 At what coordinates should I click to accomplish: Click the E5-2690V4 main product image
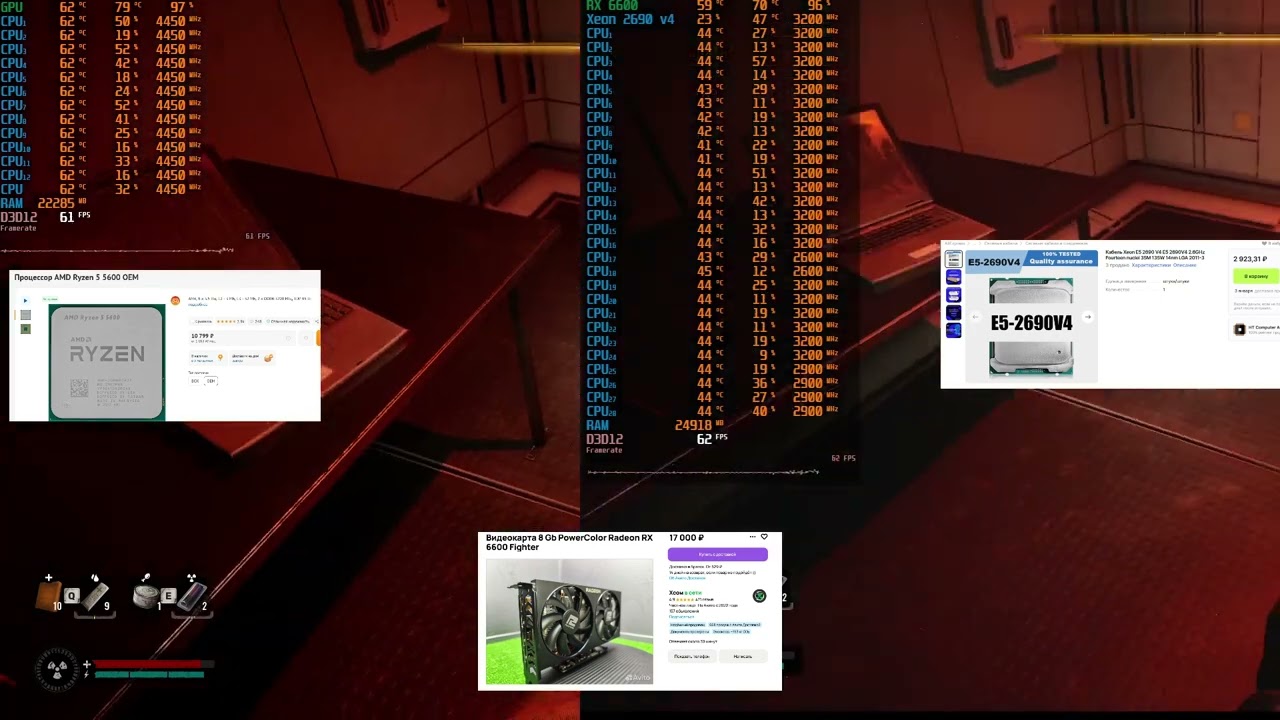point(1031,317)
